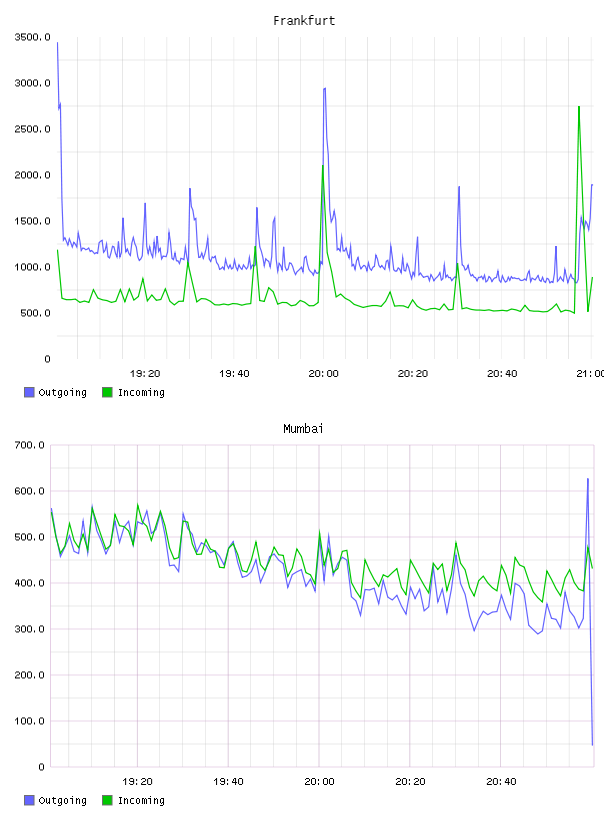Screen dimensions: 608x816
Task: Click the 600.0 y-axis label in Mumbai chart
Action: coord(30,491)
